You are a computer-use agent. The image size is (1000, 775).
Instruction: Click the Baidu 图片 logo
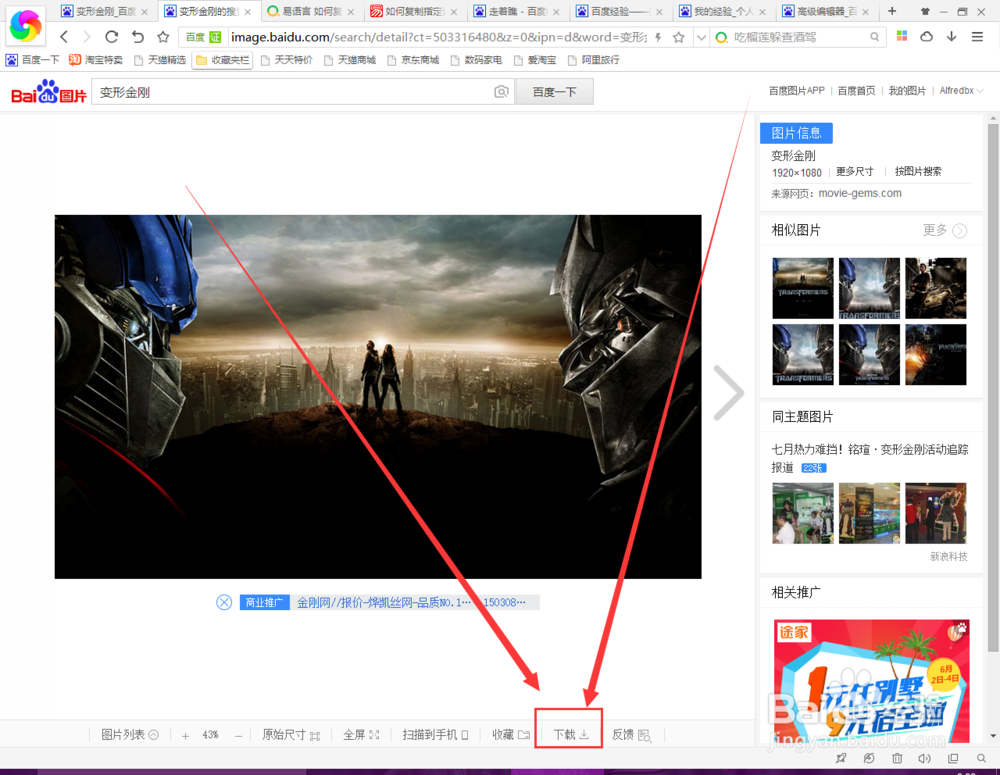48,92
